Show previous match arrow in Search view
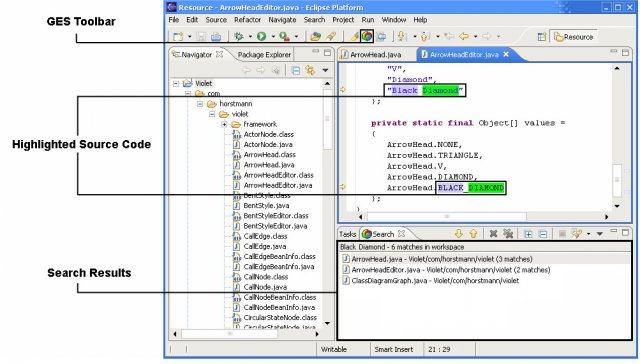The width and height of the screenshot is (640, 364). point(473,234)
